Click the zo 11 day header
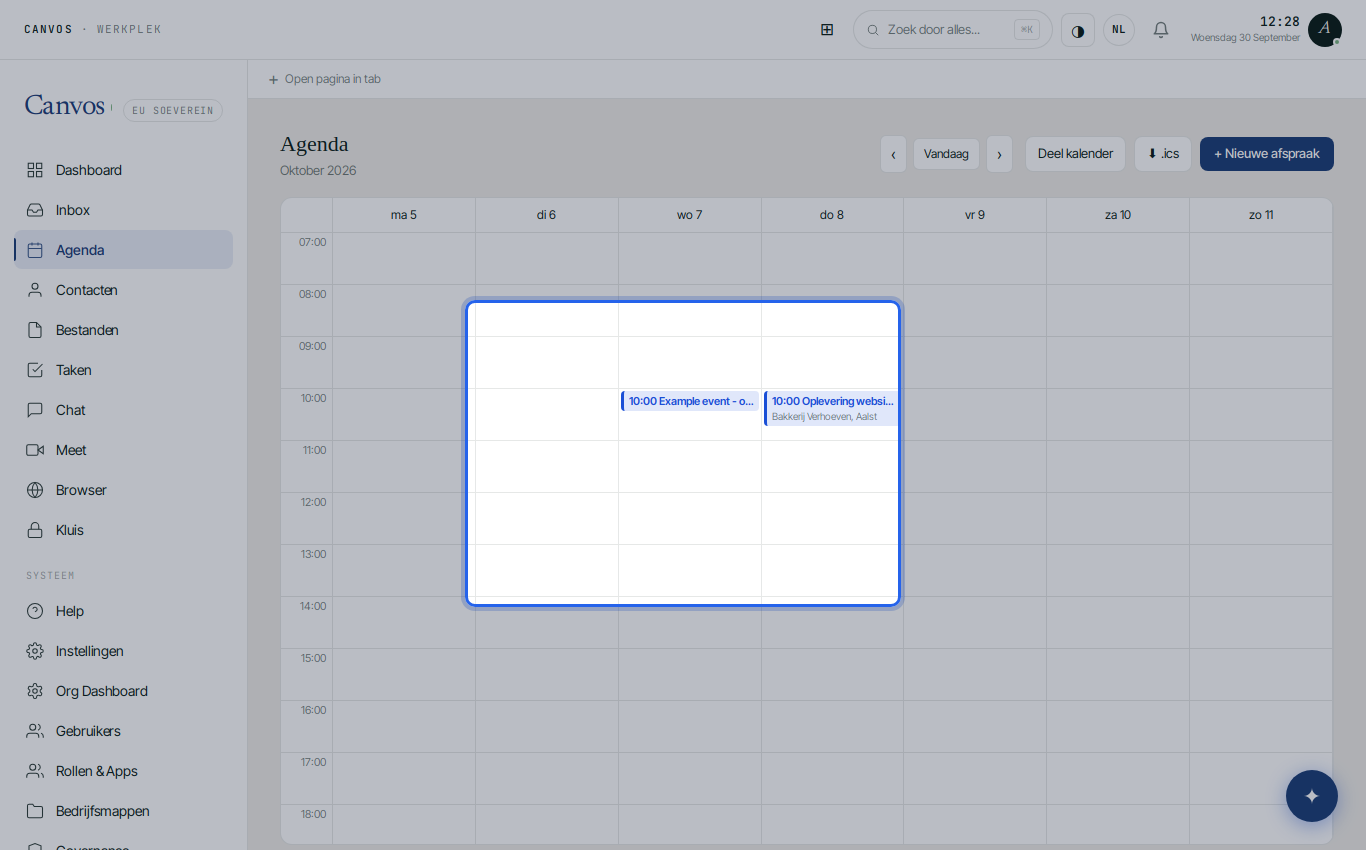Viewport: 1366px width, 850px height. [1261, 215]
